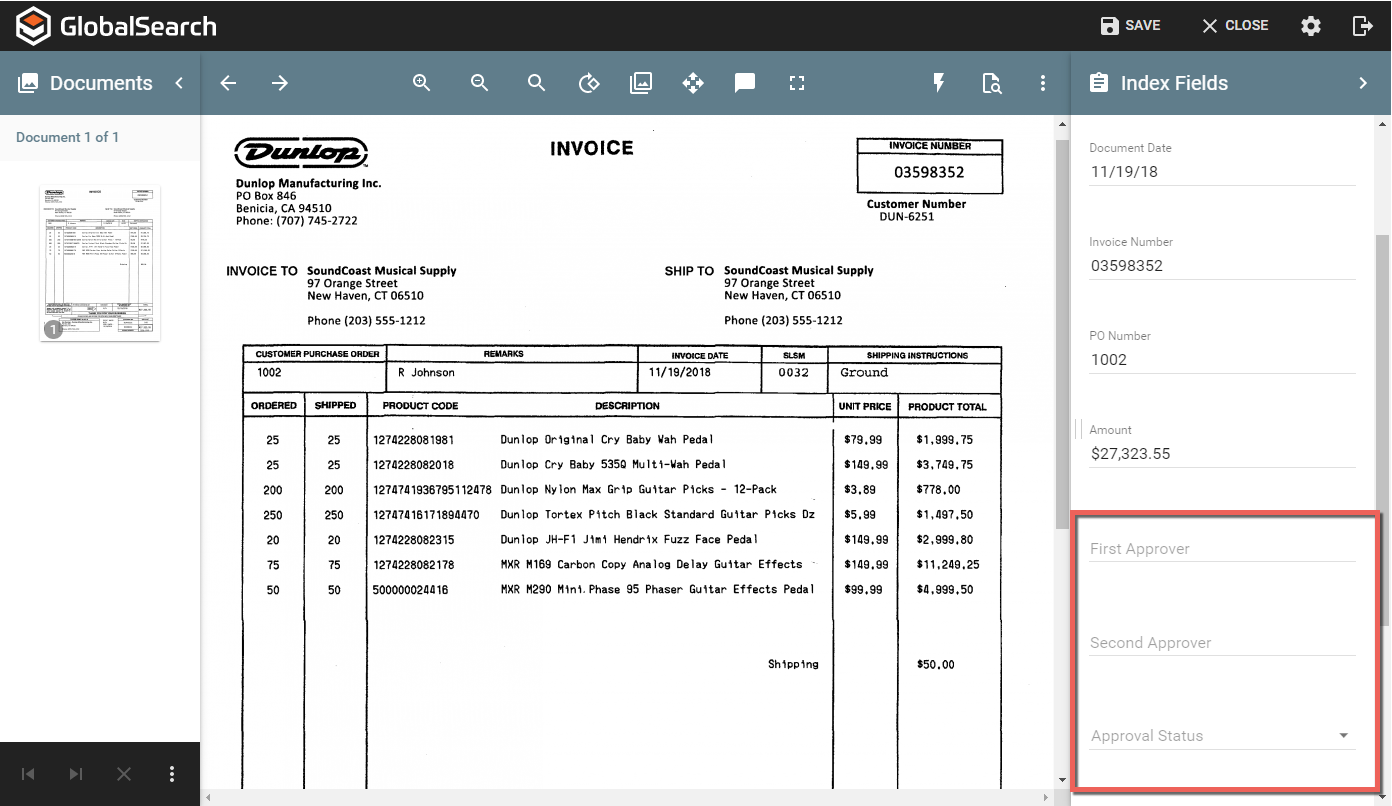The image size is (1392, 806).
Task: Click the First Approver input field
Action: coord(1222,549)
